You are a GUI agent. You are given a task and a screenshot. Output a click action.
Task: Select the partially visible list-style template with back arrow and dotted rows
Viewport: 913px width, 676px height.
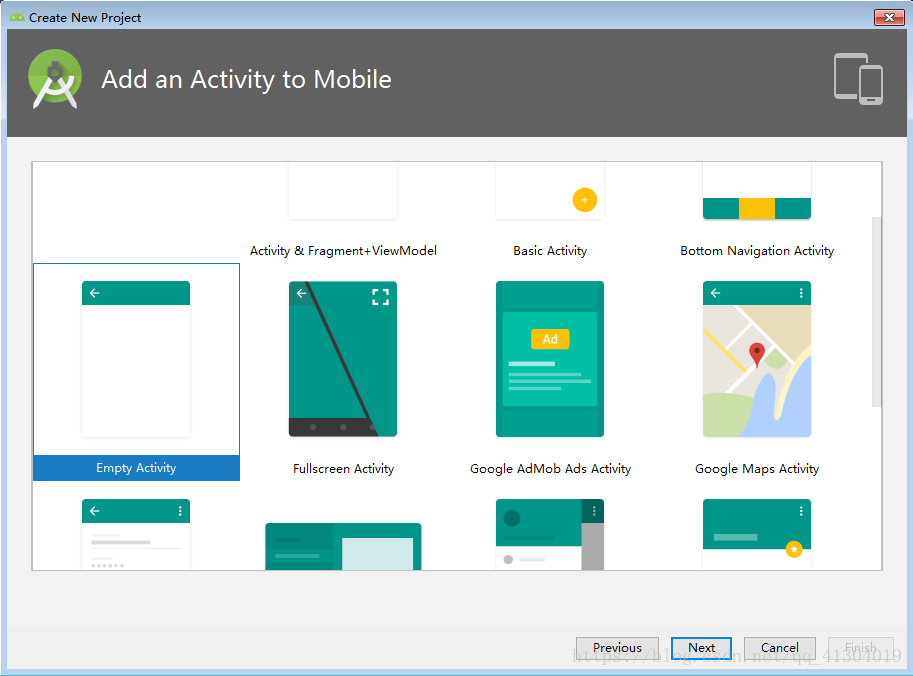[136, 534]
